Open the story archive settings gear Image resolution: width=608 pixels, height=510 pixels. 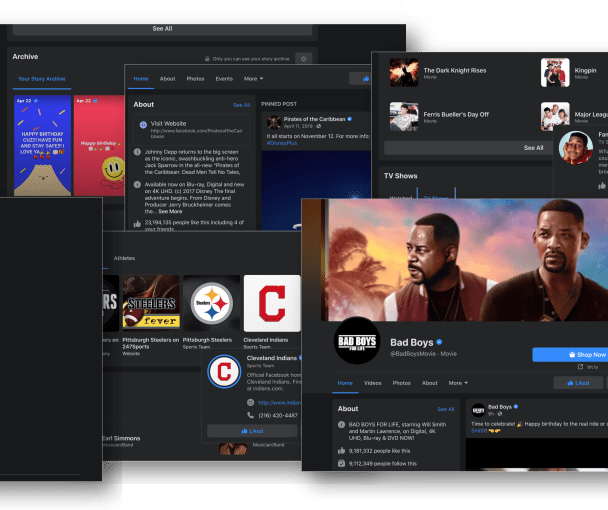(304, 59)
